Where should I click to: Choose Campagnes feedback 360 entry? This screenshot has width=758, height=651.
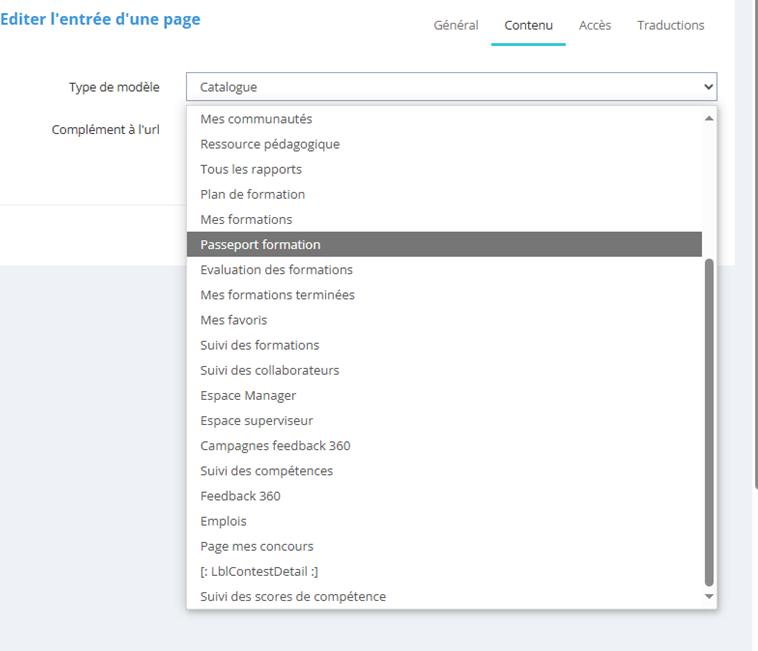275,445
